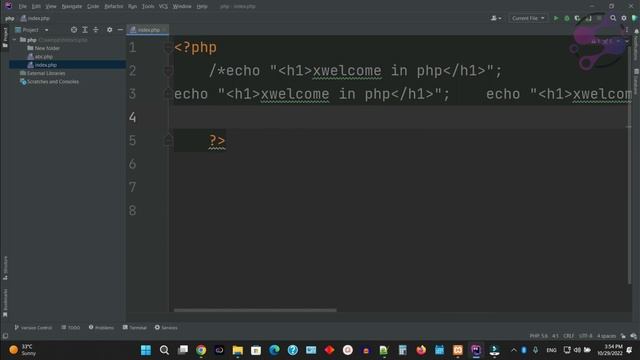Toggle the Structure tool window side tab

click(x=5, y=268)
